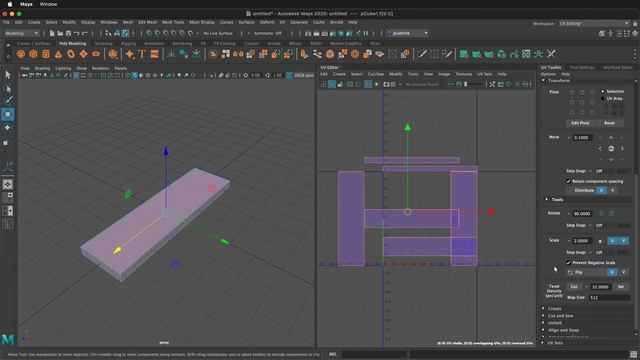Expand the UV Sets section
The width and height of the screenshot is (640, 360).
(x=543, y=343)
